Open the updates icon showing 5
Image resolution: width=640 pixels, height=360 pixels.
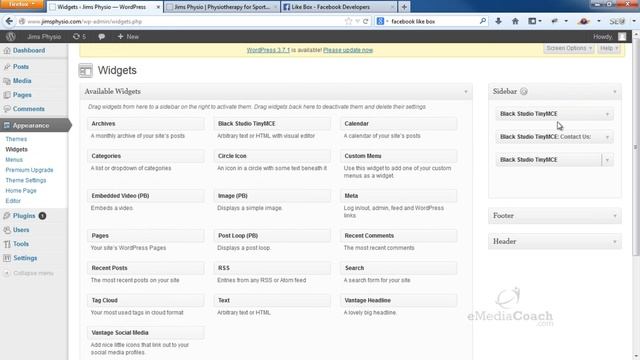79,36
